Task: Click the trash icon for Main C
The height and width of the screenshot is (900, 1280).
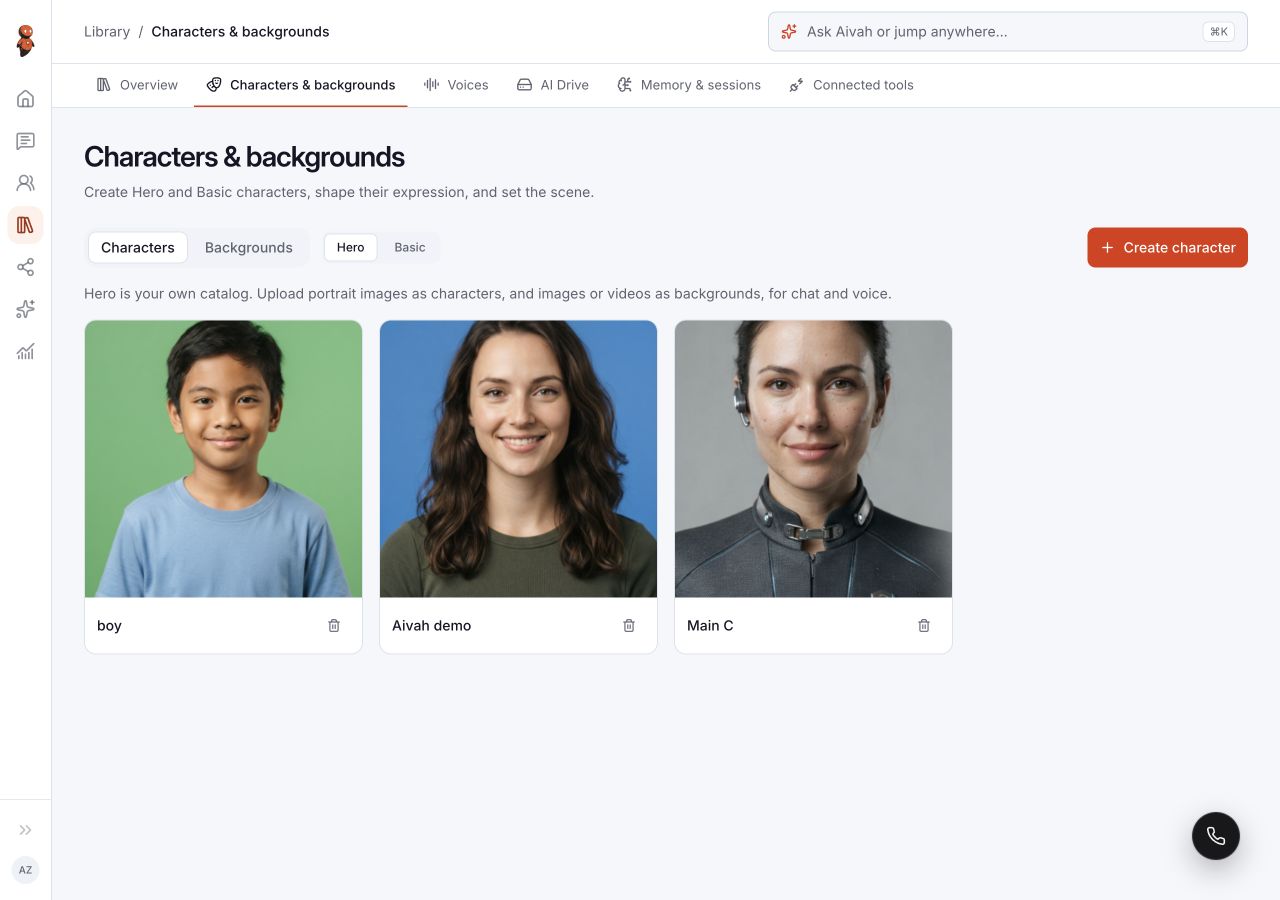Action: tap(924, 625)
